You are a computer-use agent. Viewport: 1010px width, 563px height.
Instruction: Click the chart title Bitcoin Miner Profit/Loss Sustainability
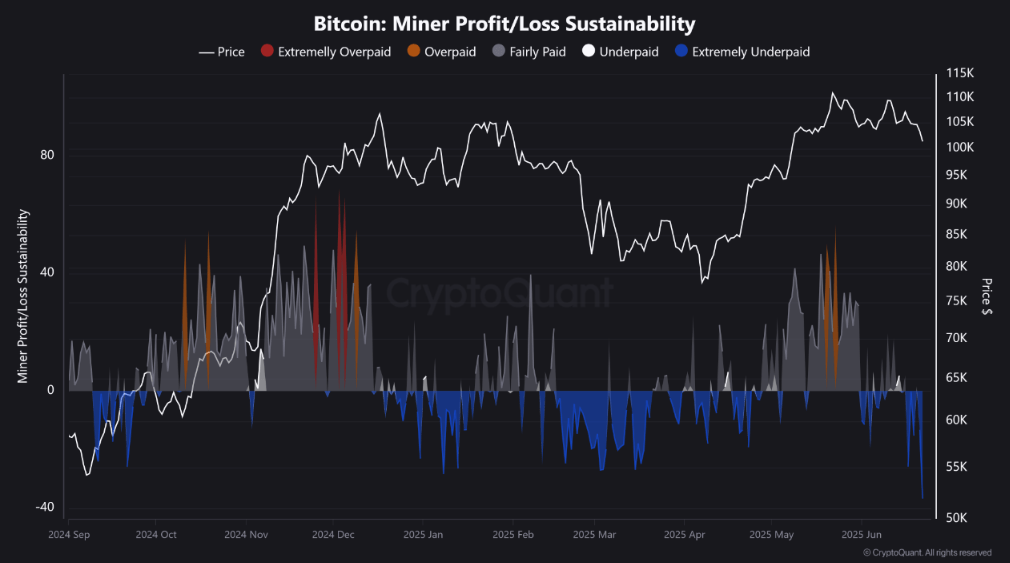pos(504,23)
